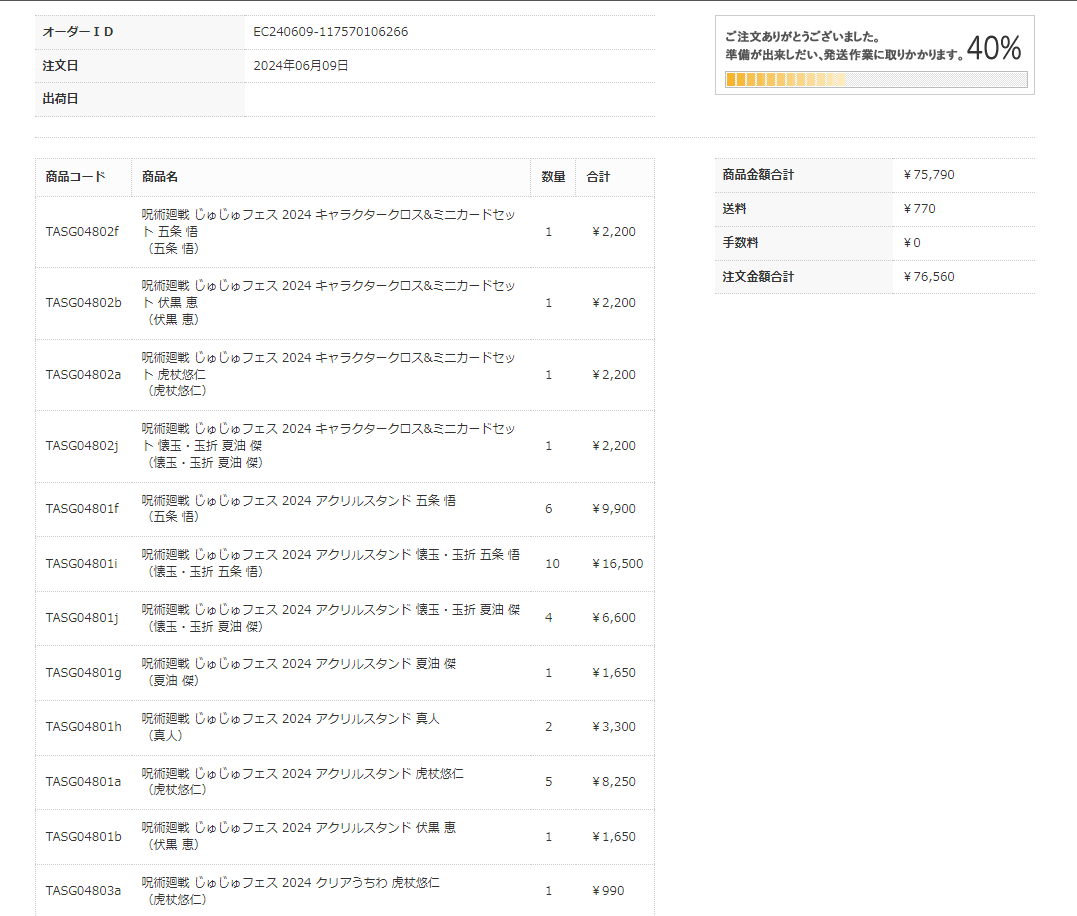Click the 商品金額合計 label
The width and height of the screenshot is (1077, 916).
758,175
